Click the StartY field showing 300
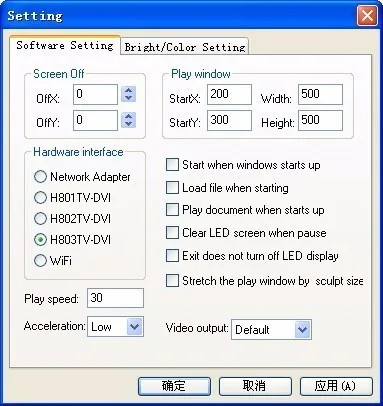Viewport: 383px width, 406px height. [229, 120]
